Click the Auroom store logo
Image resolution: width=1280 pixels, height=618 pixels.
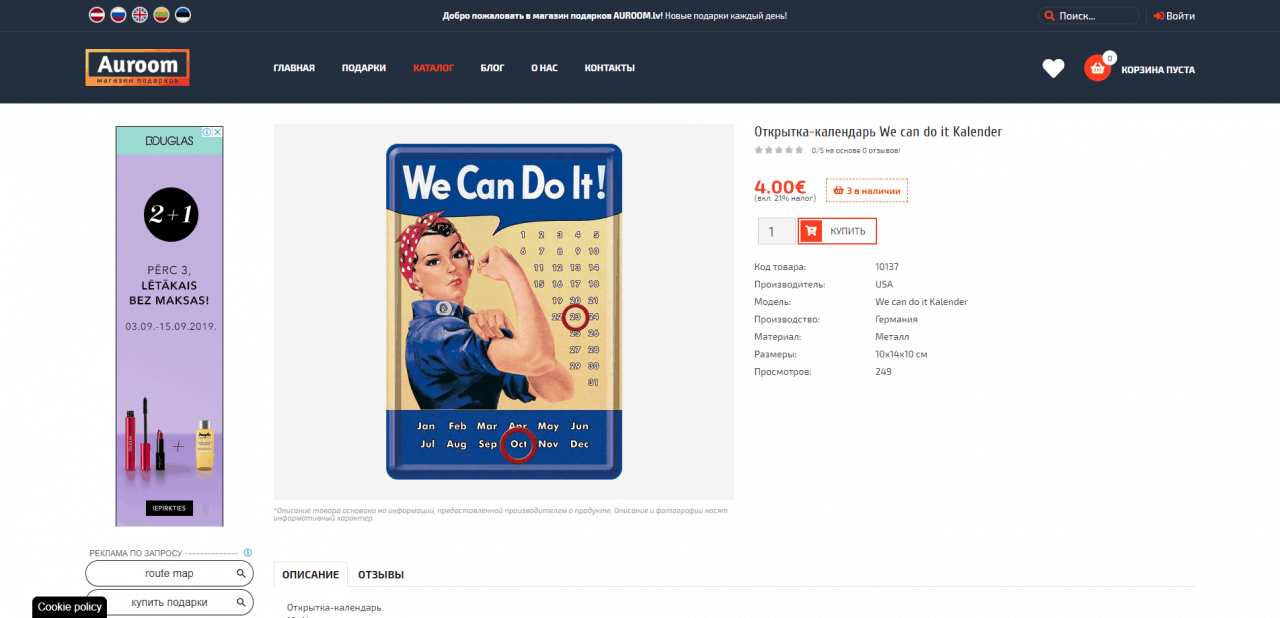click(x=137, y=68)
